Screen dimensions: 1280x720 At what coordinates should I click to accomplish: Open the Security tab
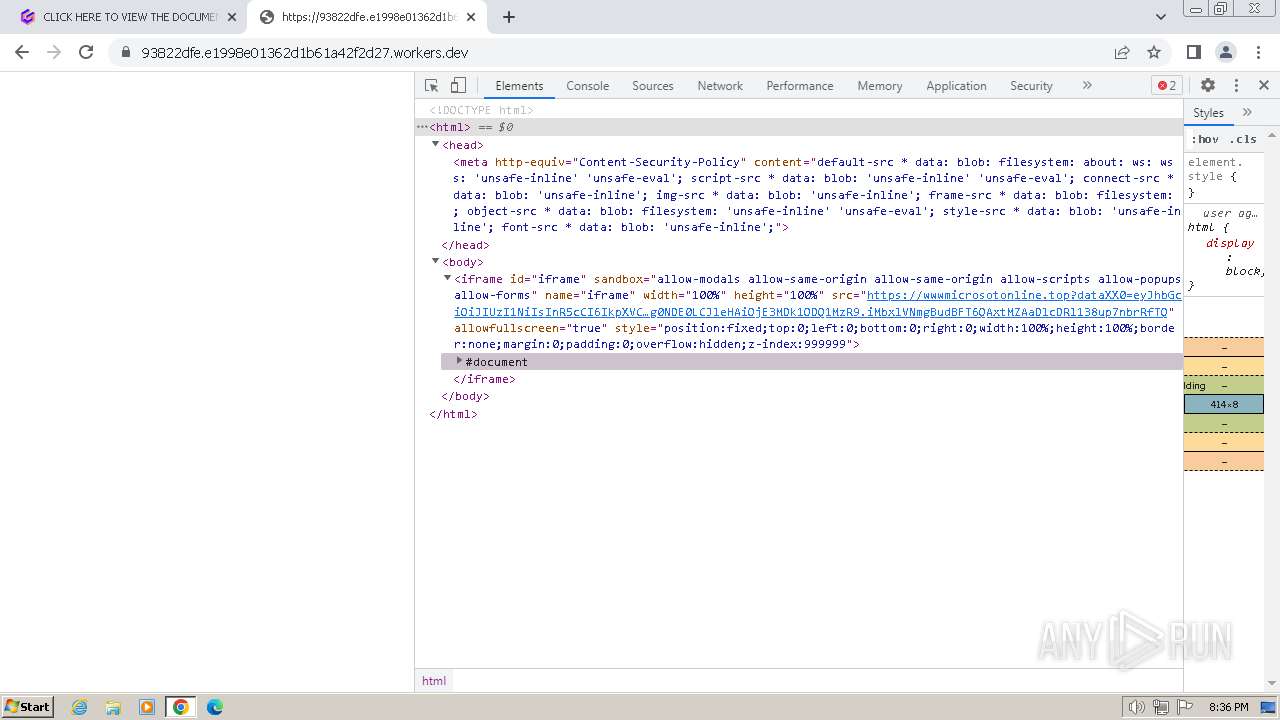coord(1031,86)
